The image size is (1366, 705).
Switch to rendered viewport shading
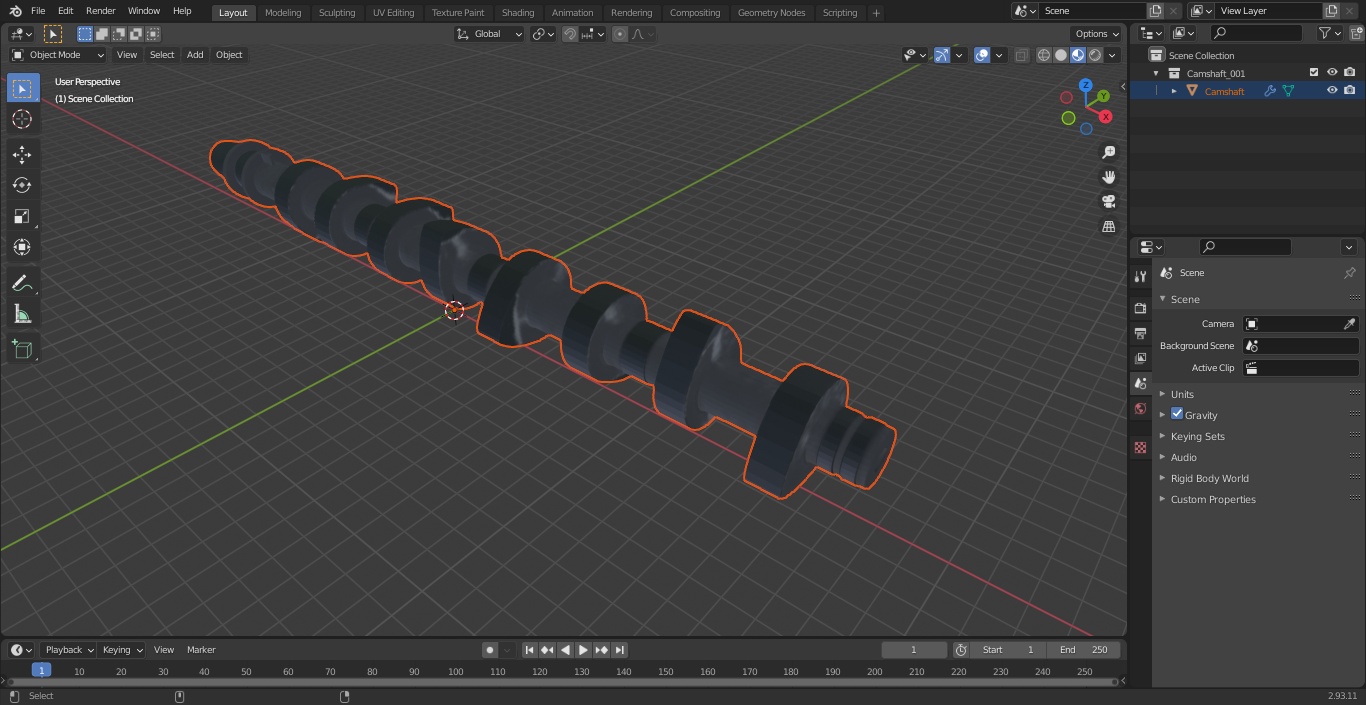pos(1095,55)
